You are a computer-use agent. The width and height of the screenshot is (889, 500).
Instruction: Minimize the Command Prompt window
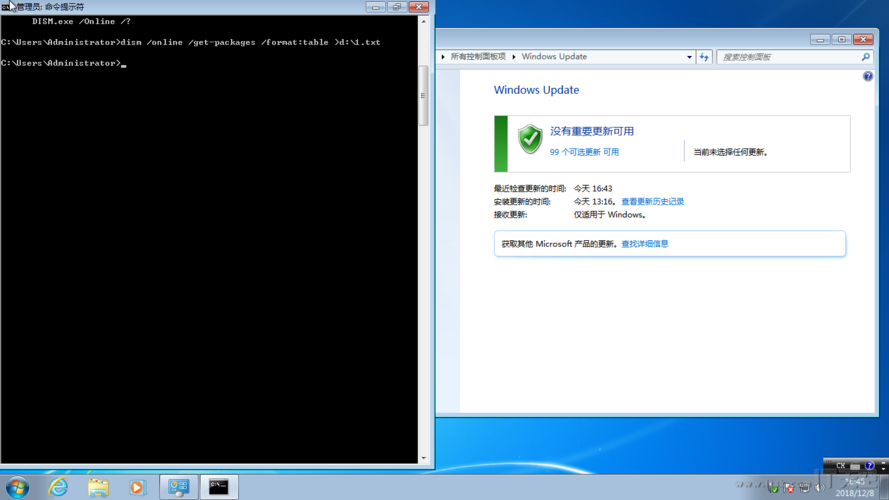375,7
